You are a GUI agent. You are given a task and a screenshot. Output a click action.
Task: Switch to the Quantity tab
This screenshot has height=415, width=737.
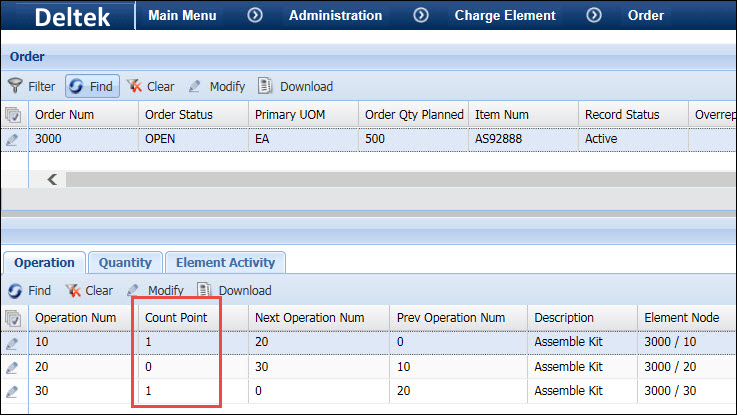[125, 262]
